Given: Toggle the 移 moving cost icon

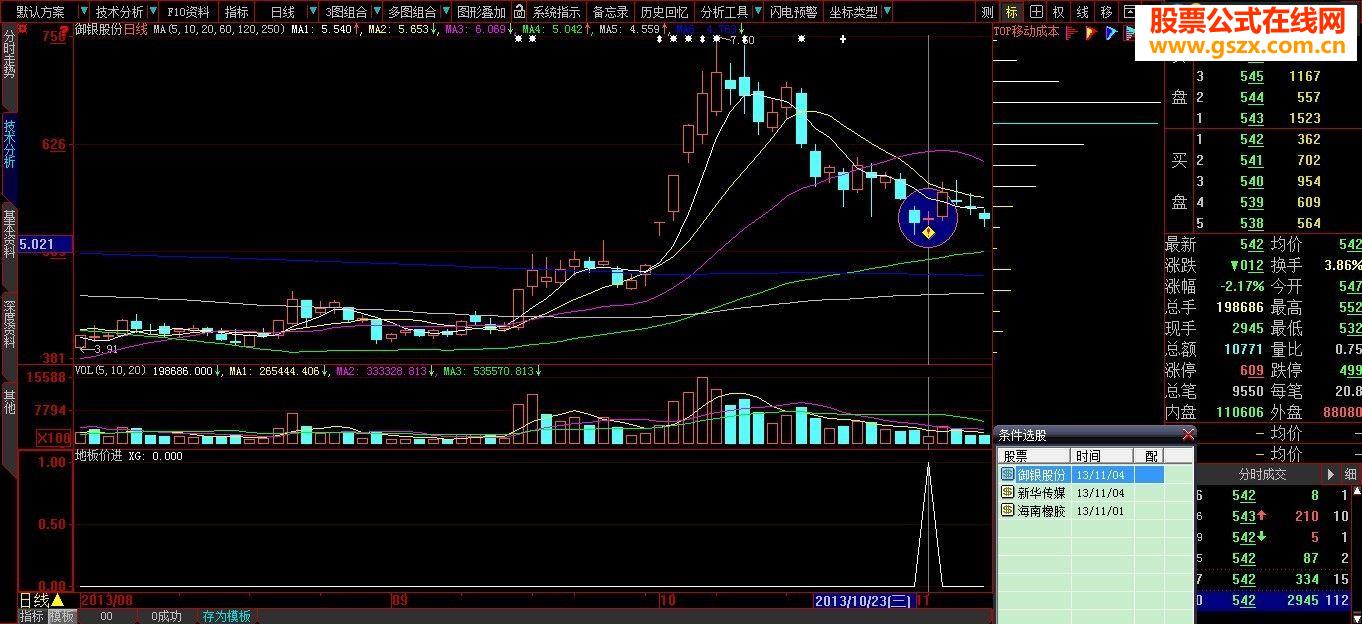Looking at the screenshot, I should point(1107,12).
